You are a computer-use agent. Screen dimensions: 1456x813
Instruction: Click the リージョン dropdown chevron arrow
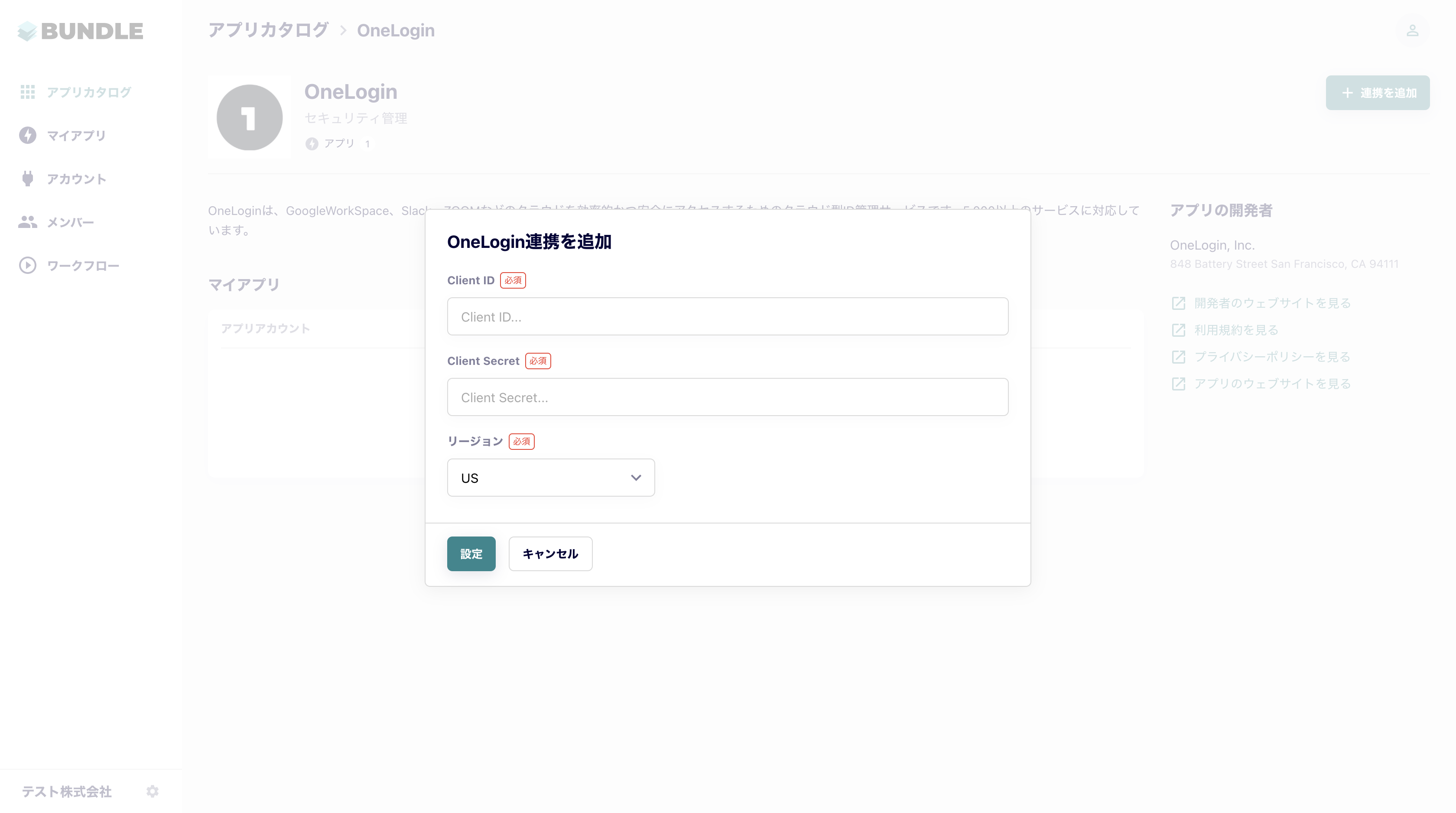tap(636, 478)
